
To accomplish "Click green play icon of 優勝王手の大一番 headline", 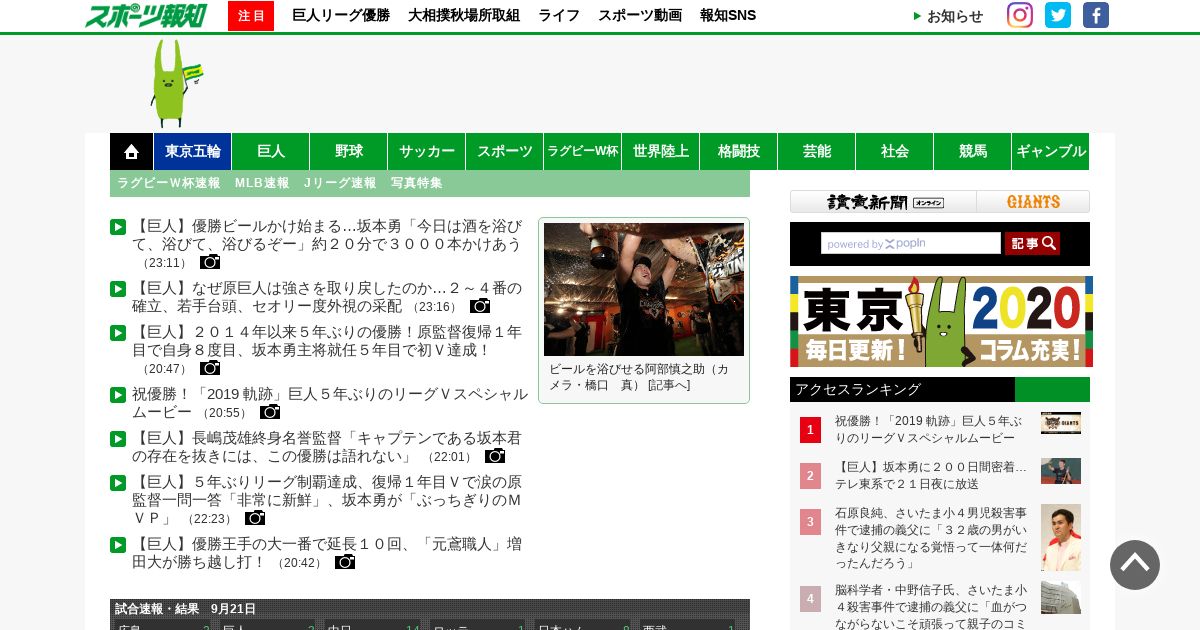I will 118,545.
